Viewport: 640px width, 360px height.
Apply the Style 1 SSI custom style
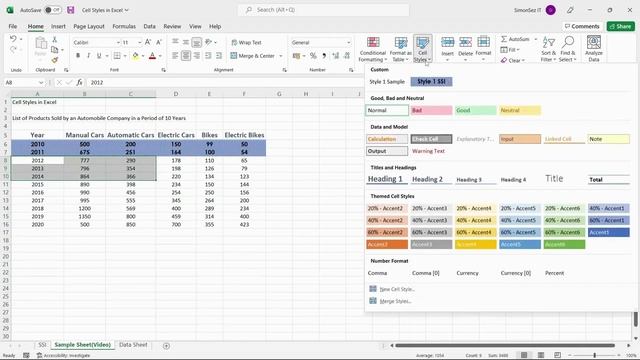(x=431, y=82)
